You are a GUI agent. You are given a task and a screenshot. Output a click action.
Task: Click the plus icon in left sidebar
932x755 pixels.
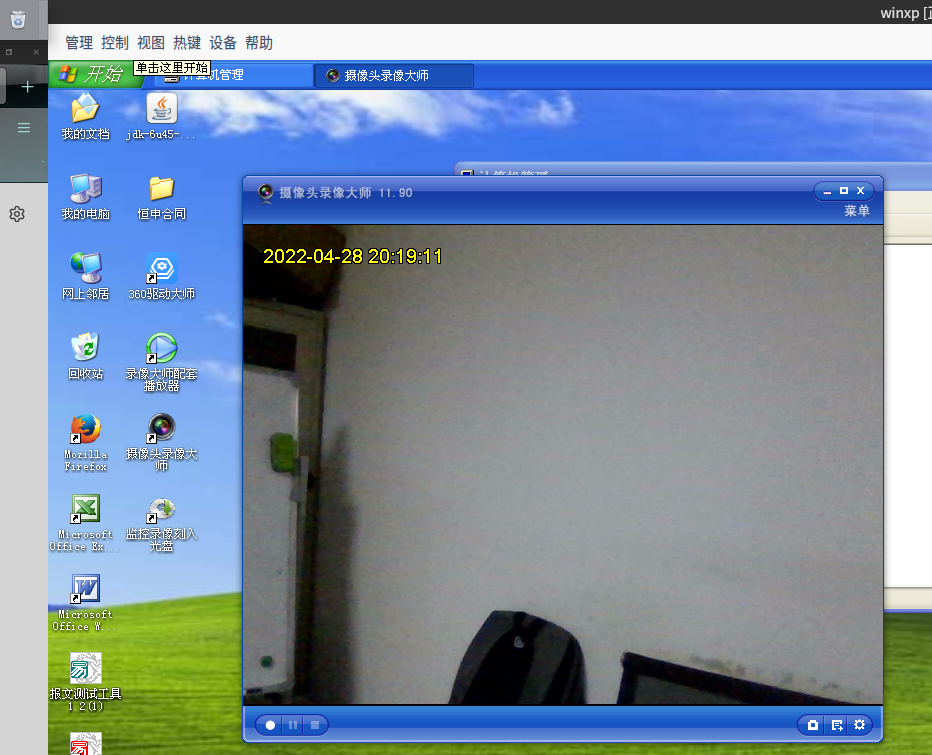[27, 87]
